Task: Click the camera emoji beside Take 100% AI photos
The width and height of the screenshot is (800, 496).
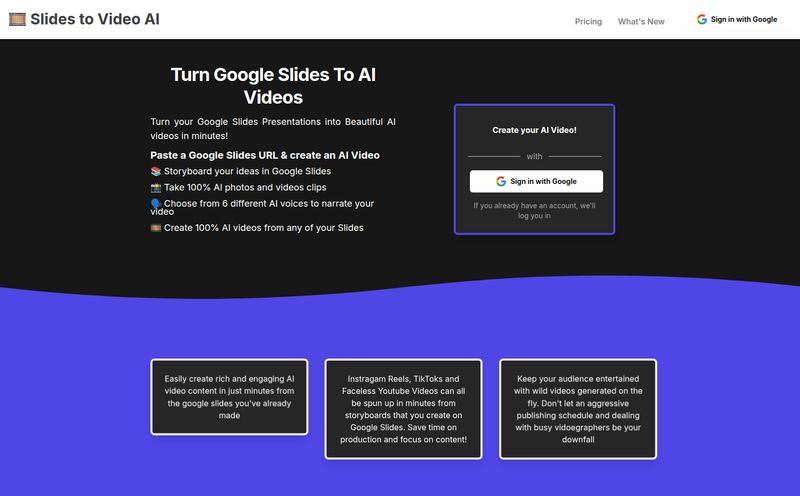Action: 156,188
